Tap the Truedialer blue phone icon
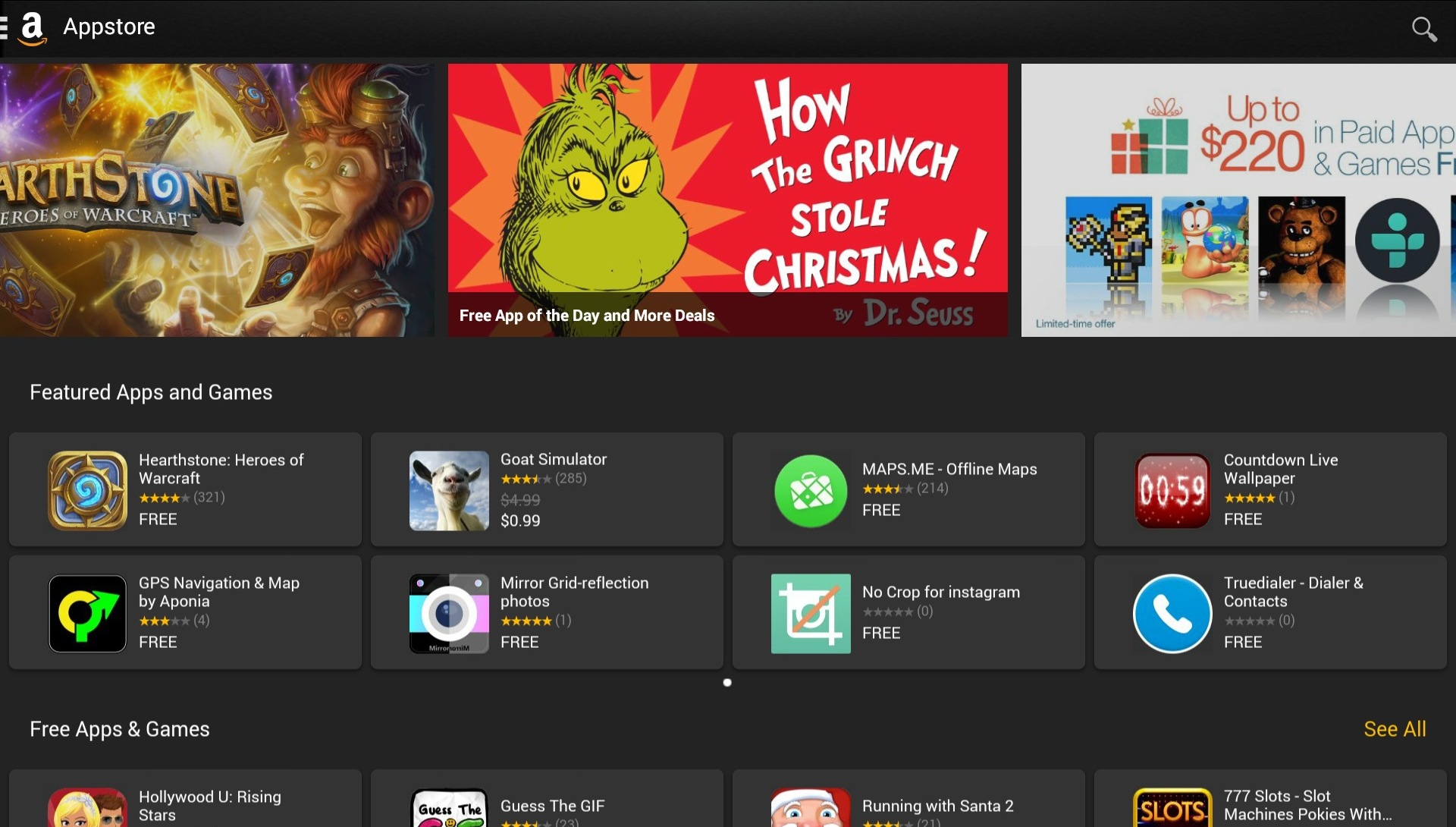This screenshot has height=827, width=1456. coord(1172,613)
